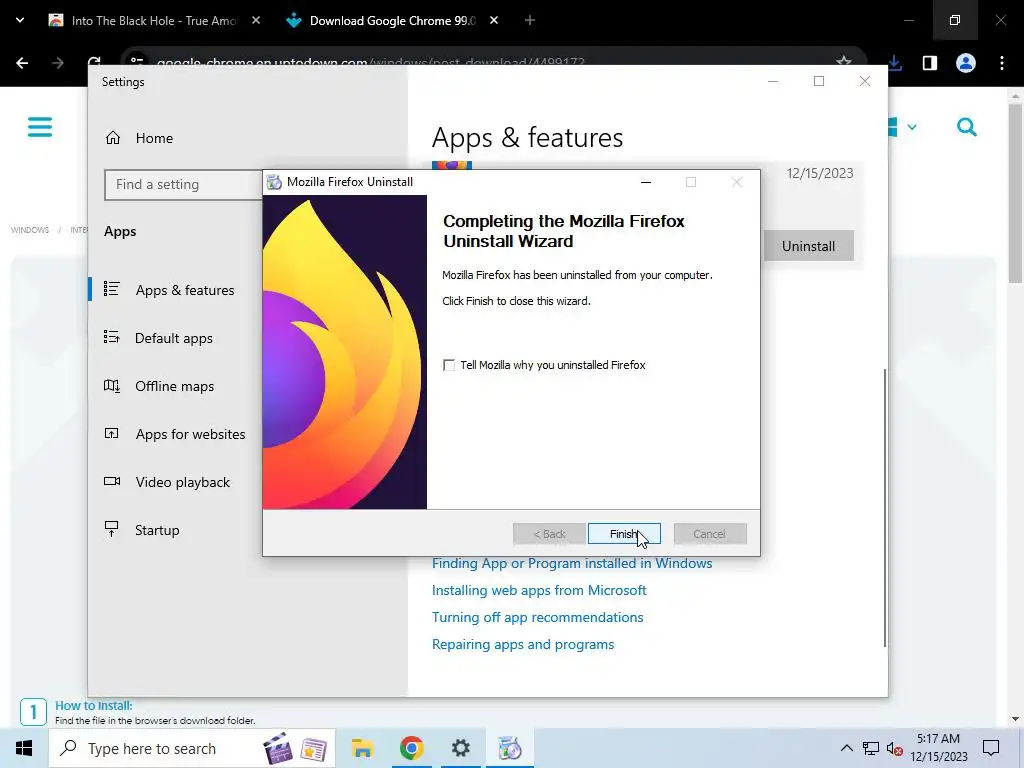Open Settings gear in taskbar
This screenshot has height=768, width=1024.
[x=460, y=748]
